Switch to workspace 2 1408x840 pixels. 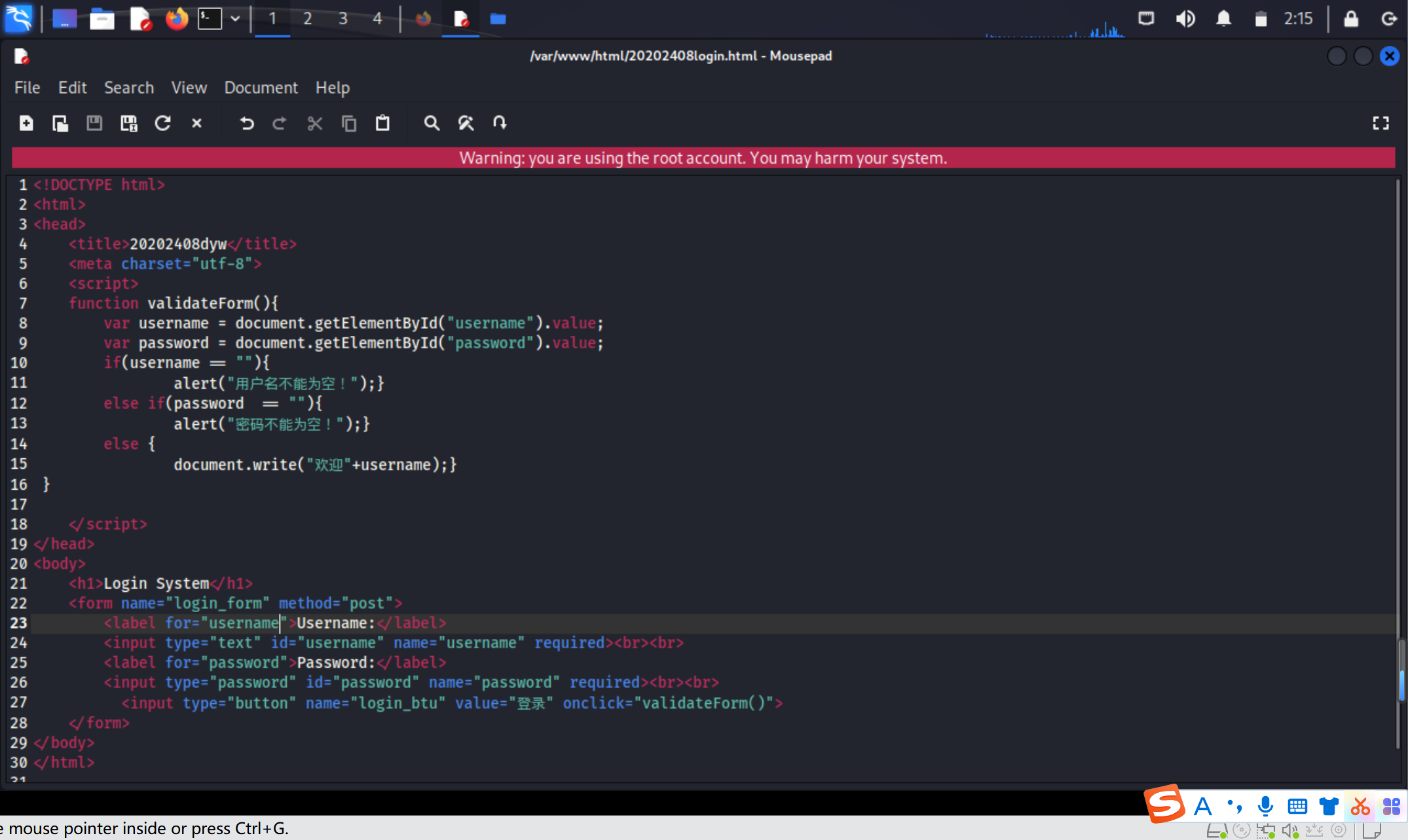[307, 18]
